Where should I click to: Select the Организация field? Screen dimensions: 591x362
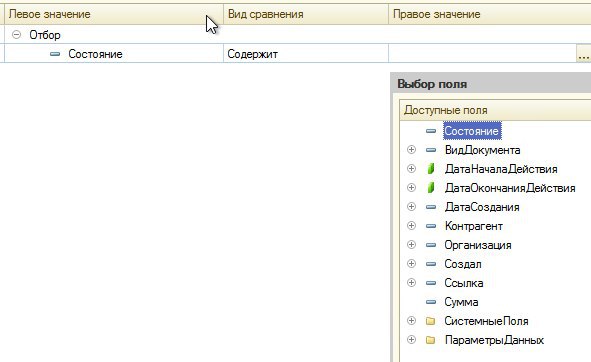coord(478,245)
